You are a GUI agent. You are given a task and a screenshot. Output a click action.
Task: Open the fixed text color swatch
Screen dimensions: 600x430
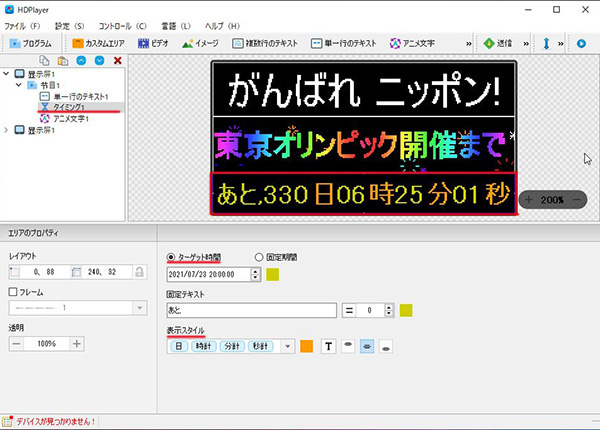click(406, 310)
